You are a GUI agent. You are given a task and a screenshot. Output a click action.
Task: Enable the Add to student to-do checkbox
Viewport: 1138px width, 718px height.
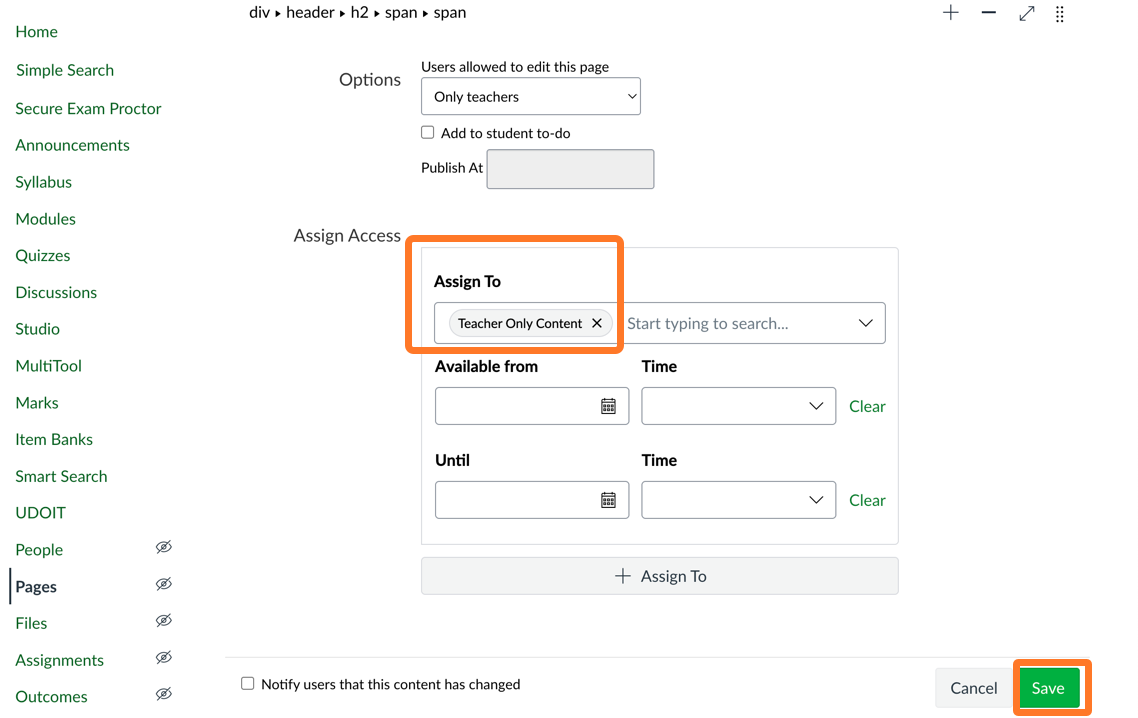(427, 132)
